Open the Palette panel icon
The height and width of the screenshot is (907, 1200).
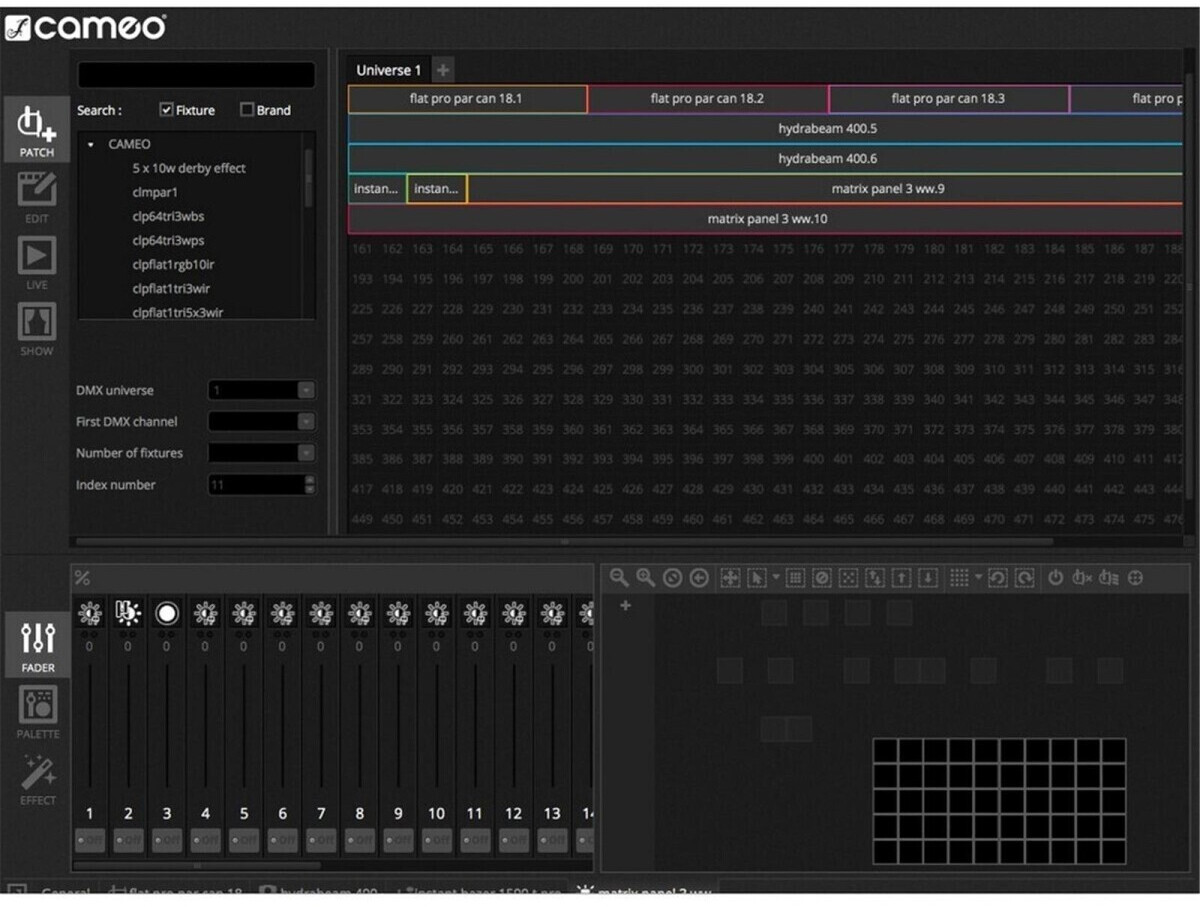(38, 709)
